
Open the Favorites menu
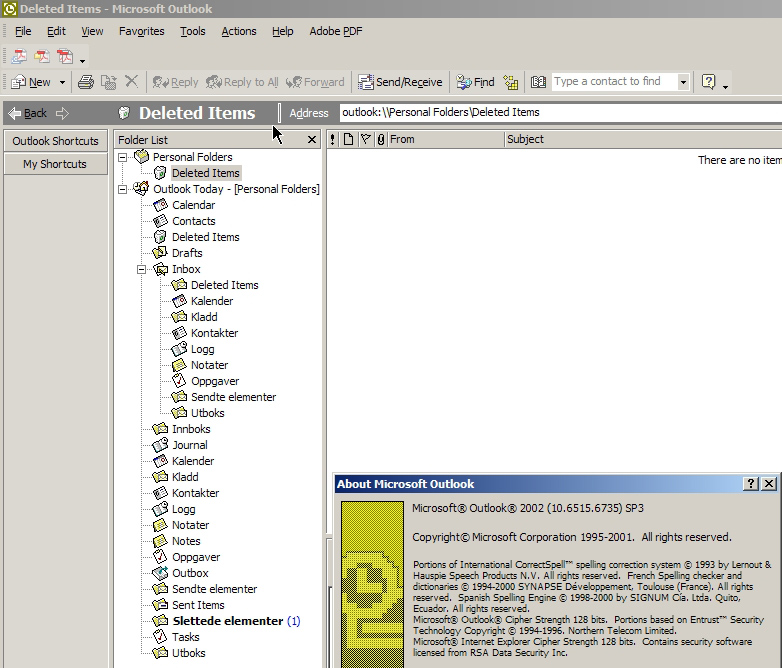click(142, 31)
